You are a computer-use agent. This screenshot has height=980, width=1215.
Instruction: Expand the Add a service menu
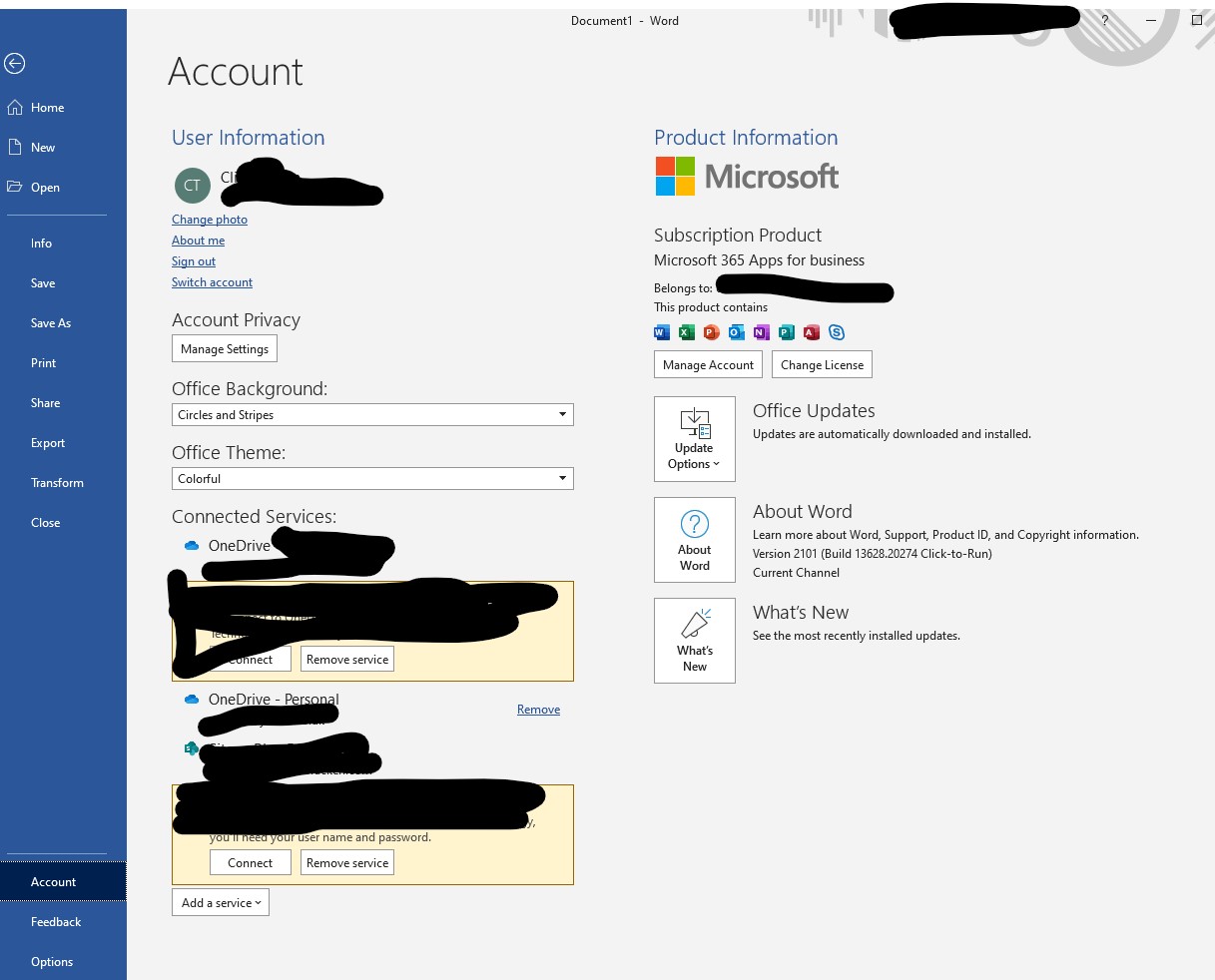[221, 902]
